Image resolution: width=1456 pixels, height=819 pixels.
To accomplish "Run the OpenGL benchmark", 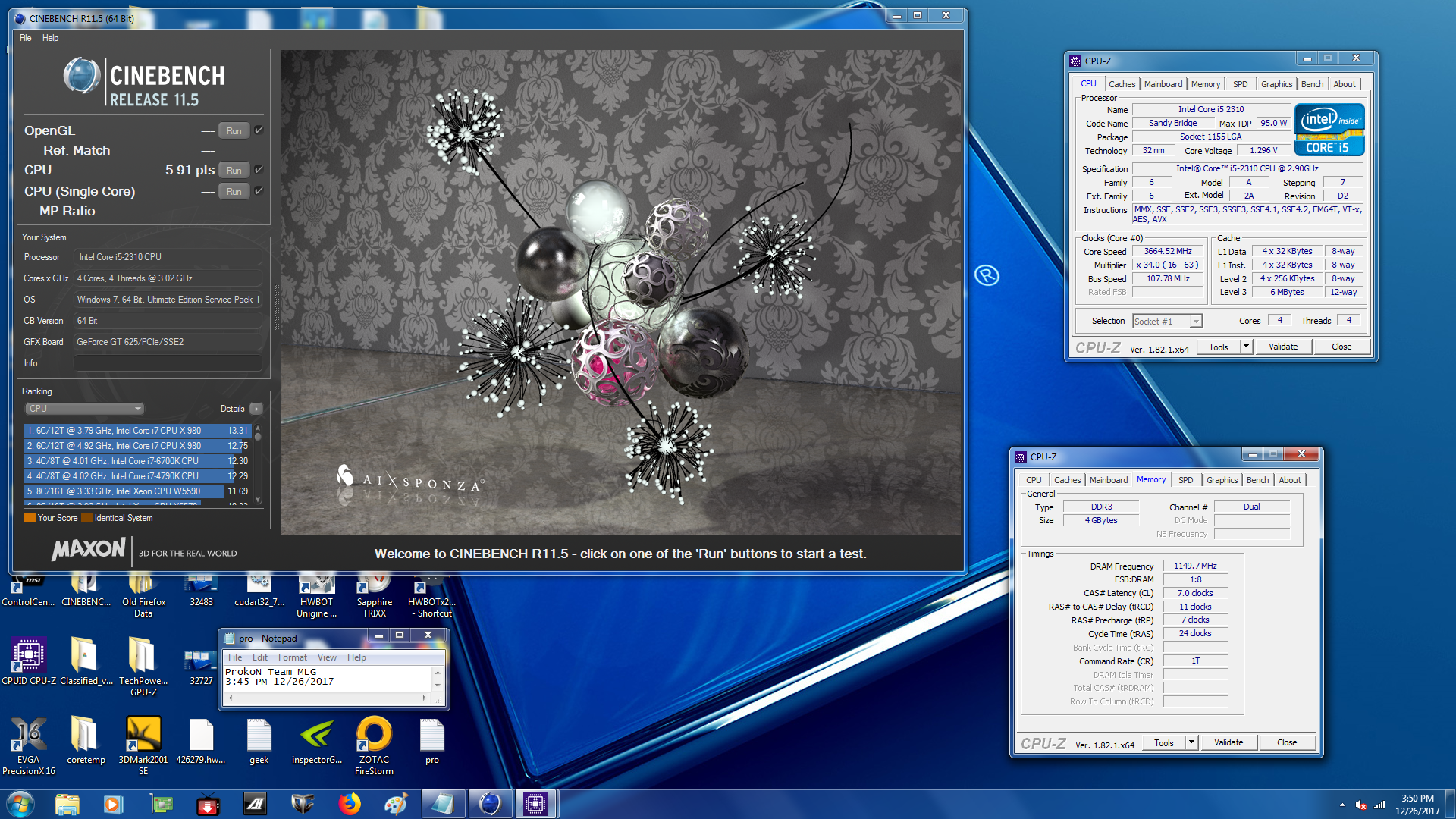I will (x=234, y=130).
